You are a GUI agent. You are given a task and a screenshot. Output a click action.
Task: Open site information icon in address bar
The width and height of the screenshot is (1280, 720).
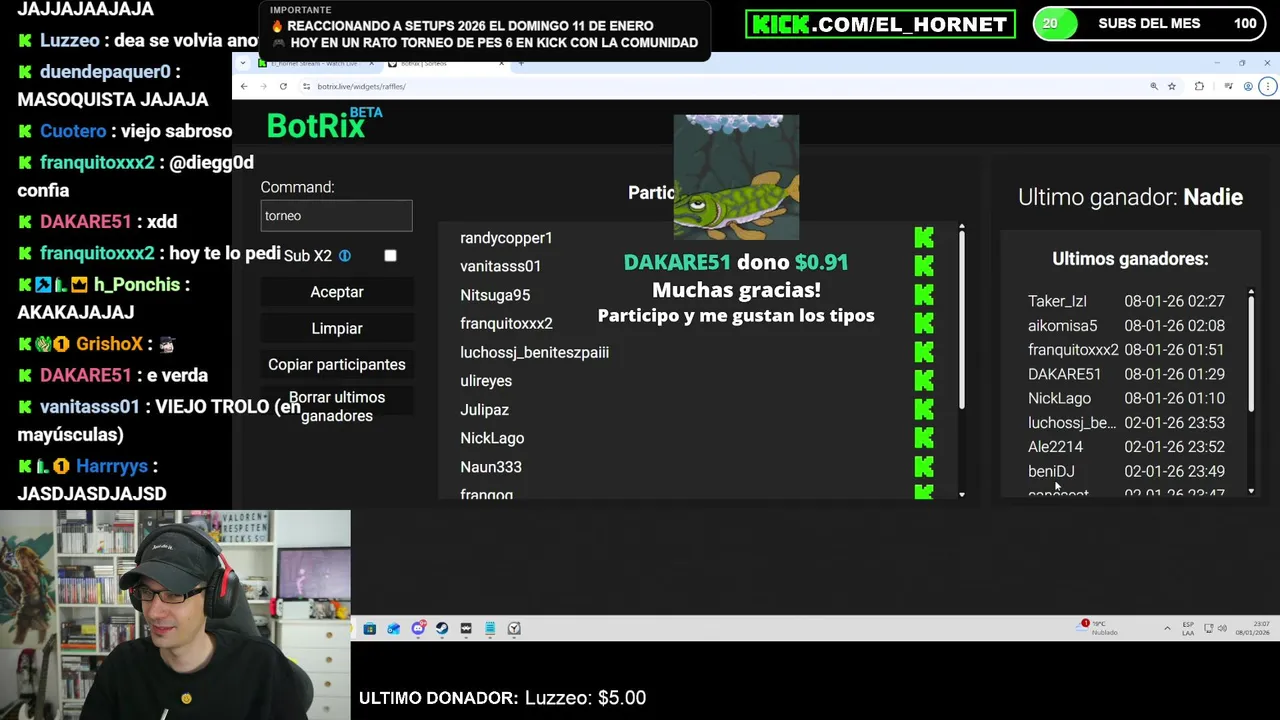pyautogui.click(x=306, y=86)
